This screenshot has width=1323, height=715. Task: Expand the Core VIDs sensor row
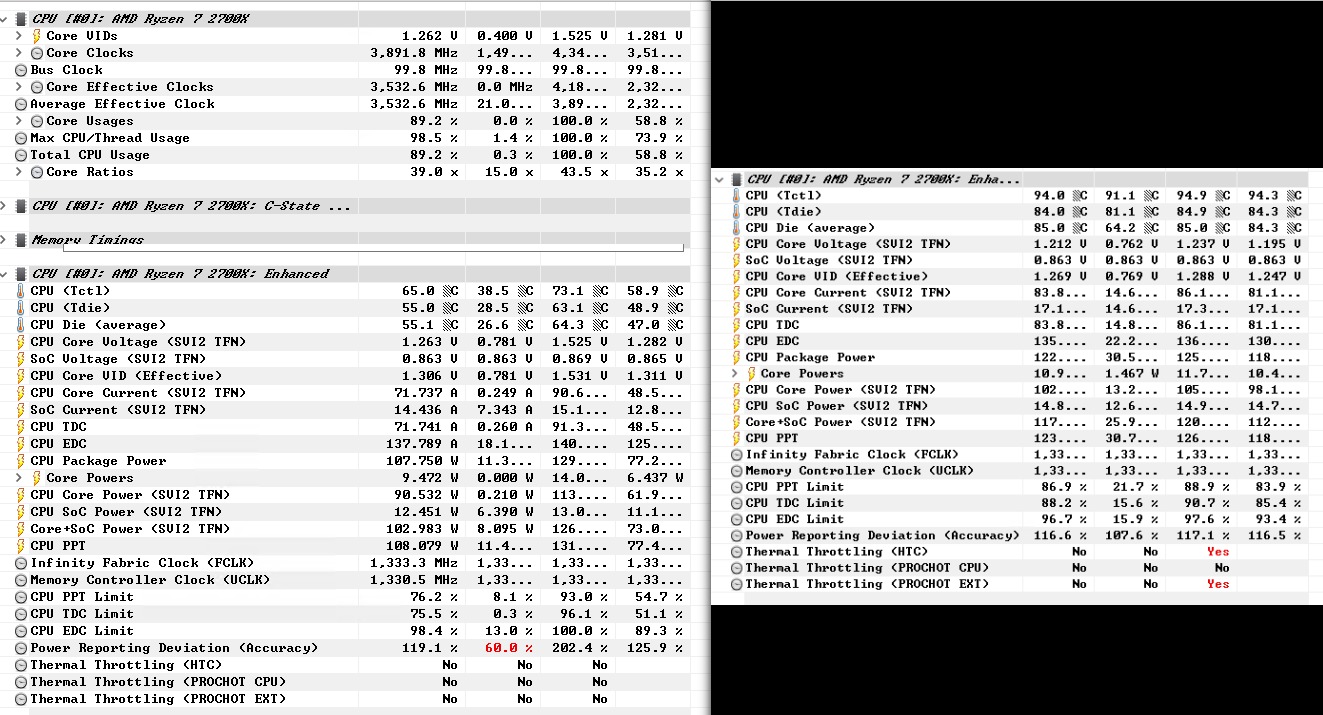pyautogui.click(x=19, y=36)
